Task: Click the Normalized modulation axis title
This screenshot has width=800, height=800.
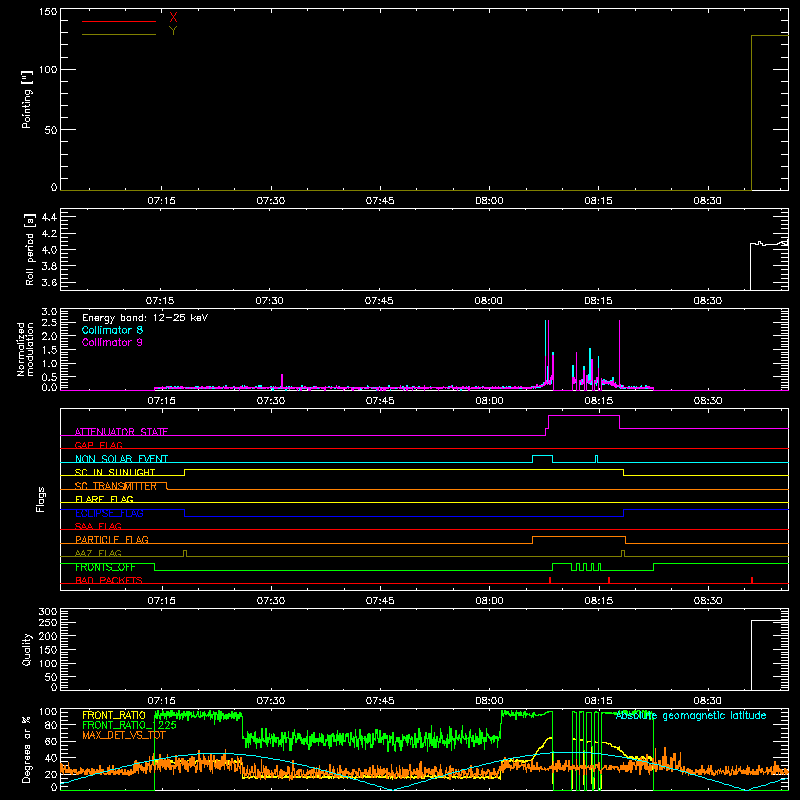Action: click(25, 349)
